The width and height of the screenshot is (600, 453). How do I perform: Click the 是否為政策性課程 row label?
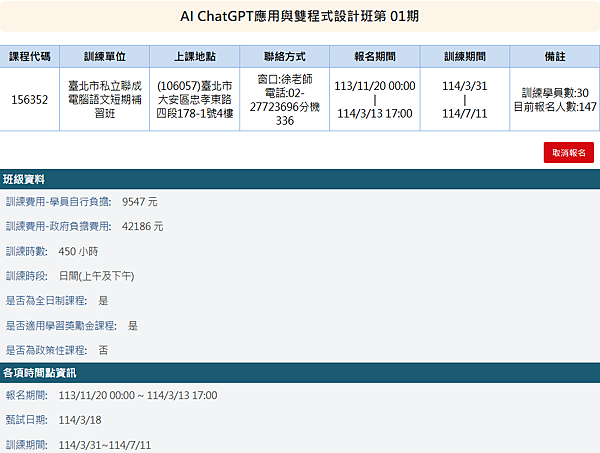[x=46, y=350]
